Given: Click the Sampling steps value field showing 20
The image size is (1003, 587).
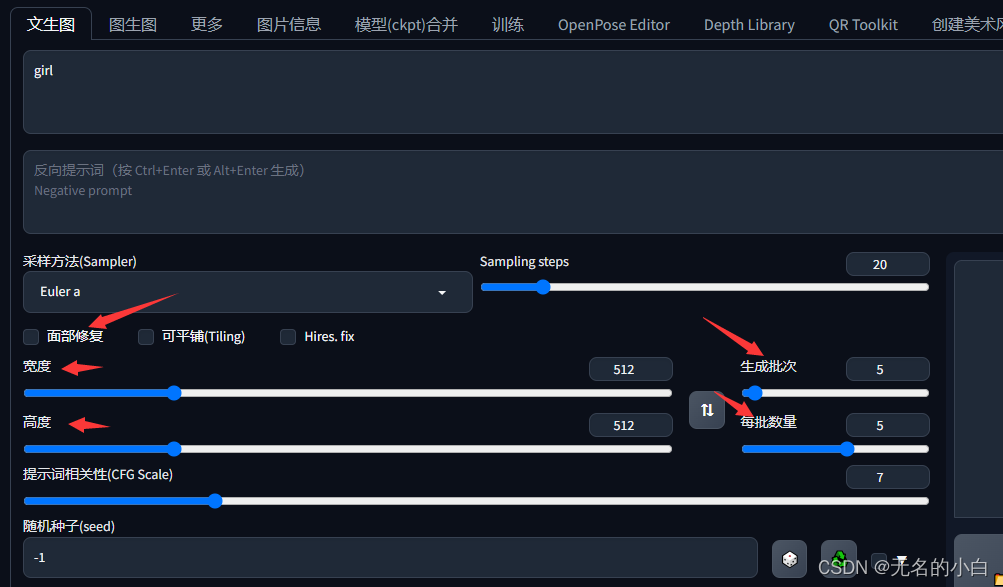Looking at the screenshot, I should coord(888,264).
